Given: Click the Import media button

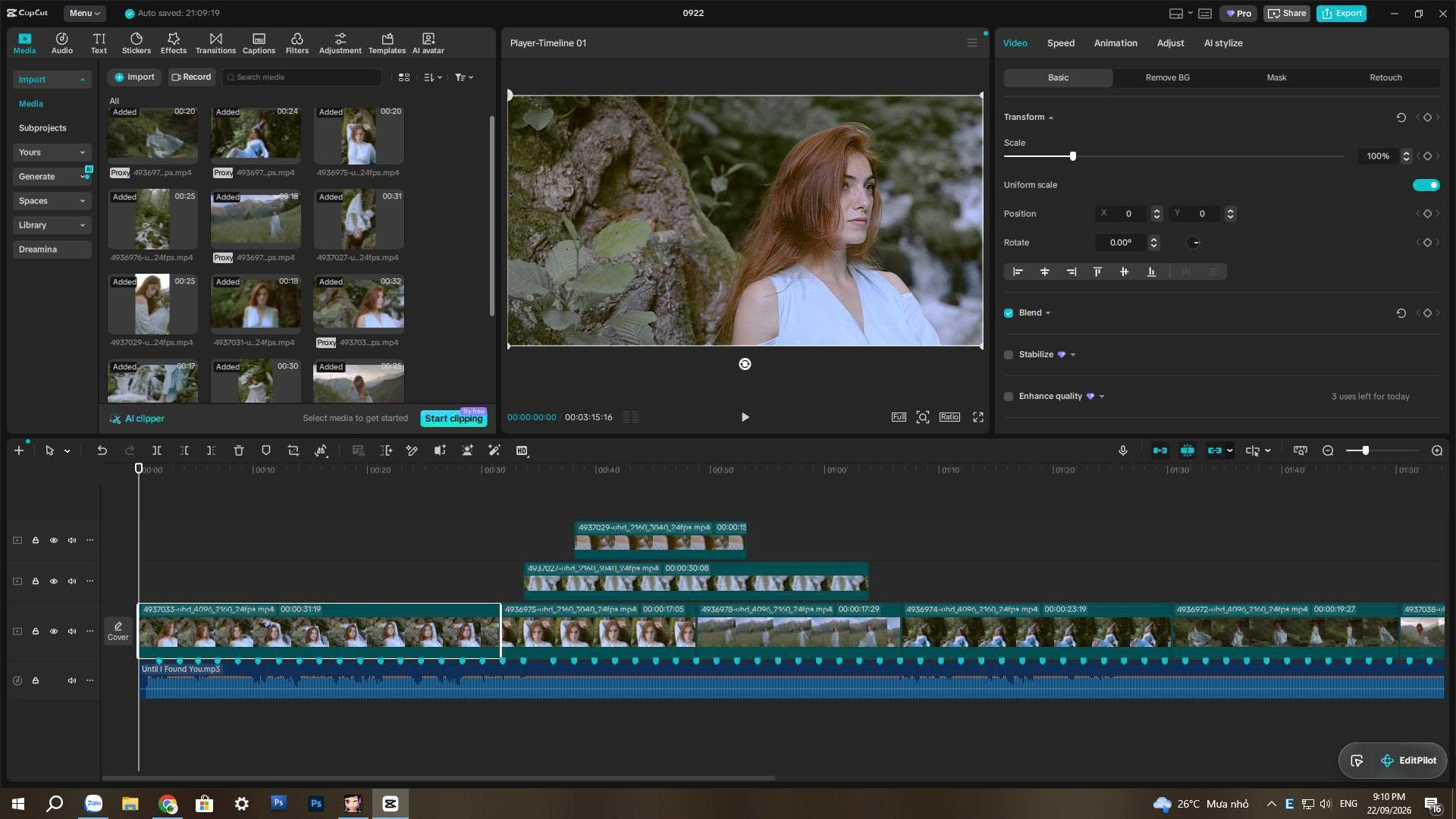Looking at the screenshot, I should (x=134, y=77).
